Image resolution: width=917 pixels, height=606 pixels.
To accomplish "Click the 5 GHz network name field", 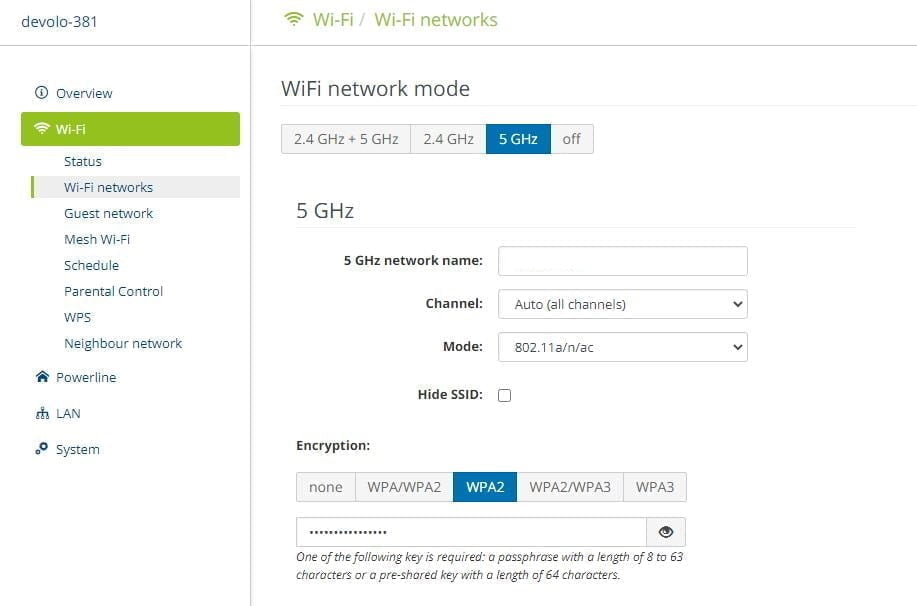I will click(x=622, y=261).
